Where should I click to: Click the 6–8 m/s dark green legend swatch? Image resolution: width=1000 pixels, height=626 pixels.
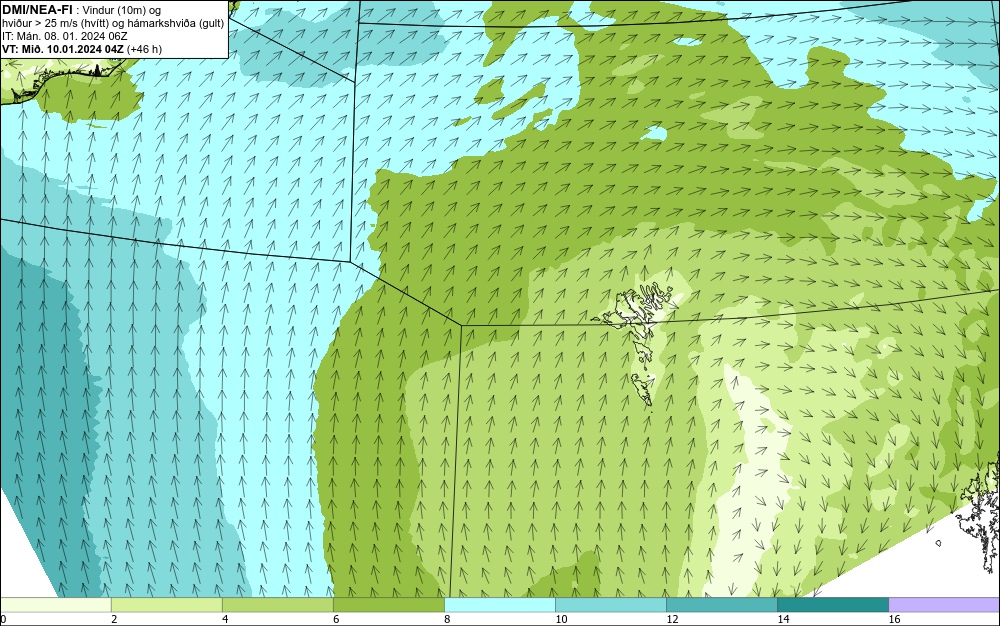point(388,605)
